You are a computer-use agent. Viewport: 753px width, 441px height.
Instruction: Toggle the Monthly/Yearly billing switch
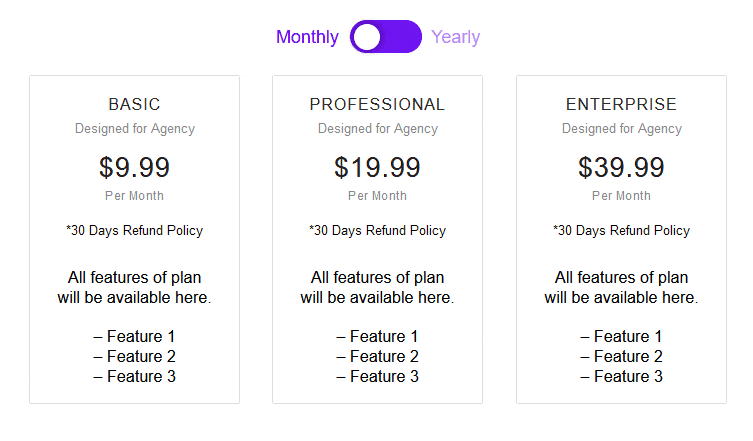[385, 37]
